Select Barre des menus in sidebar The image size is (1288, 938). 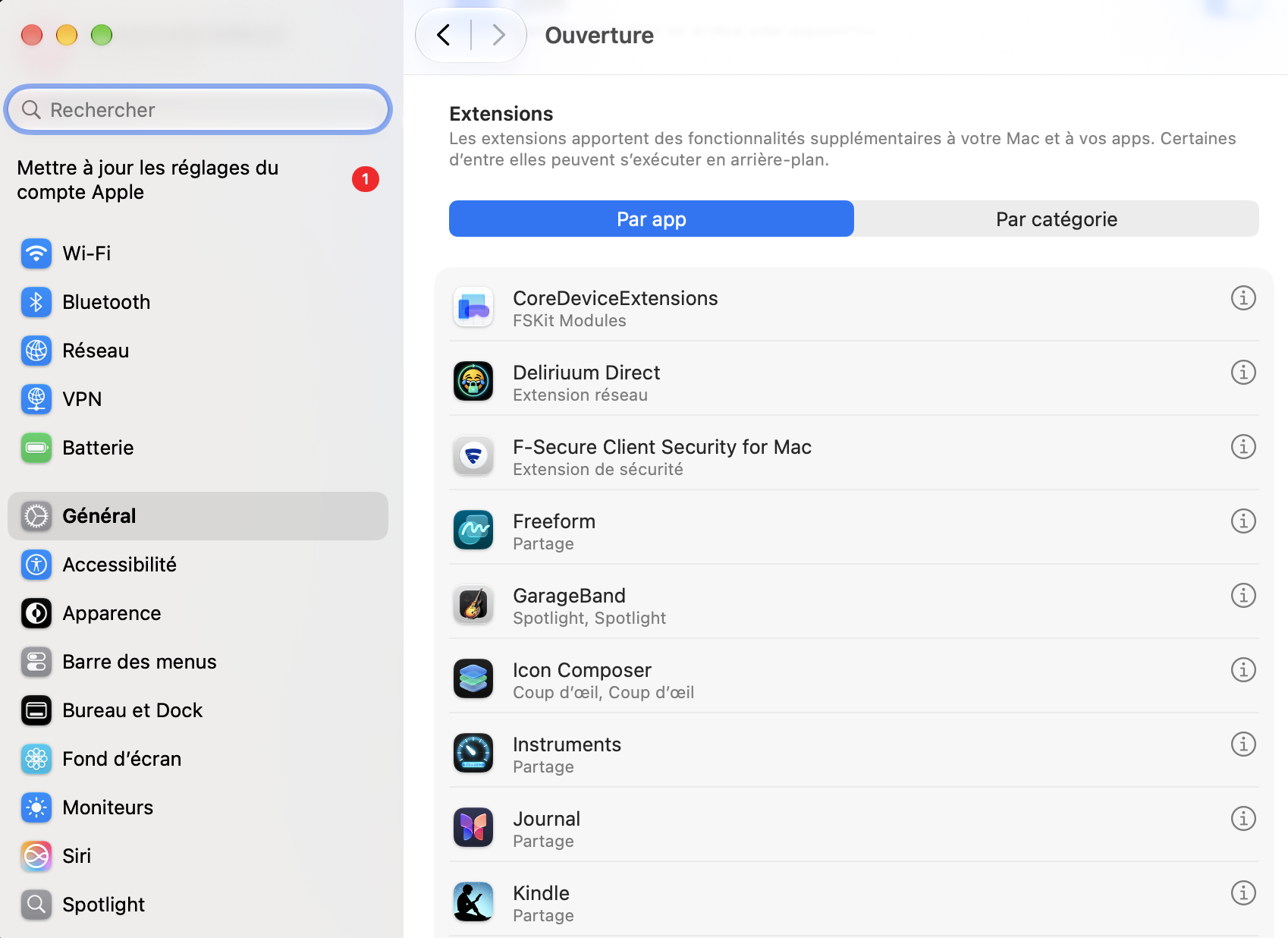click(x=197, y=662)
